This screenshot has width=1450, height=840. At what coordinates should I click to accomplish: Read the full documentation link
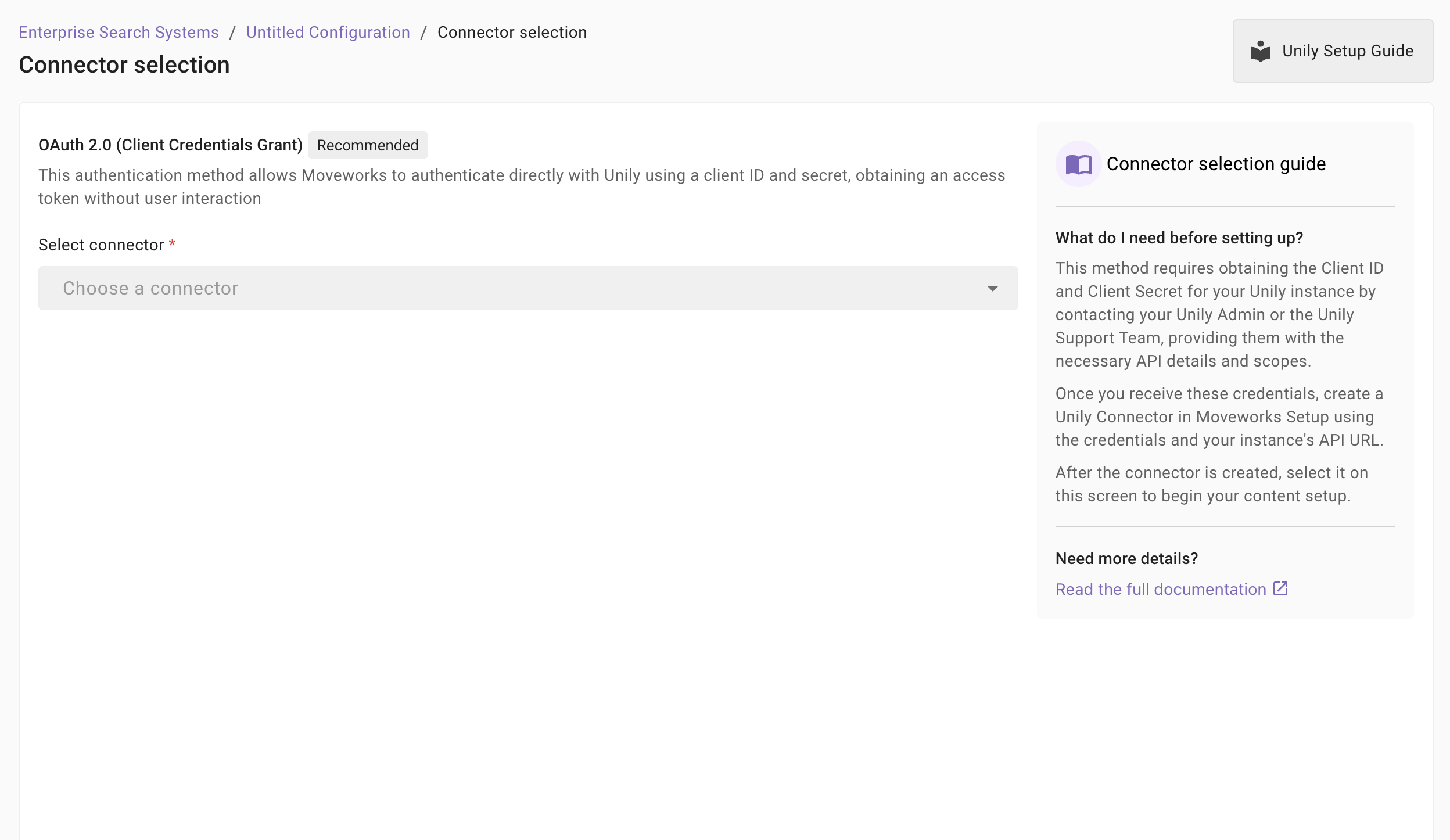(x=1160, y=589)
